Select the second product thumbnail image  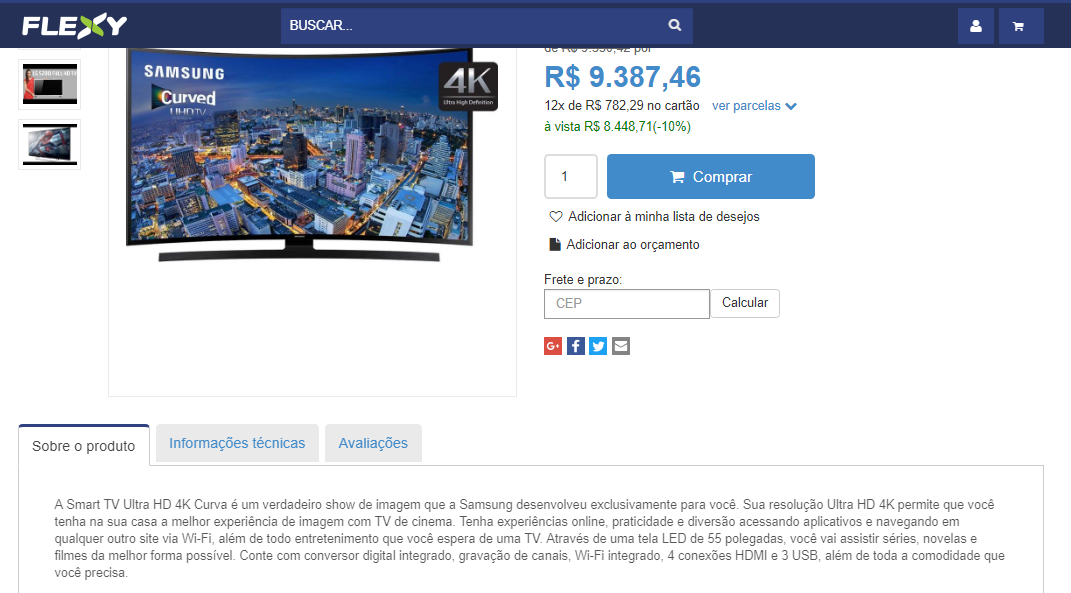click(49, 85)
